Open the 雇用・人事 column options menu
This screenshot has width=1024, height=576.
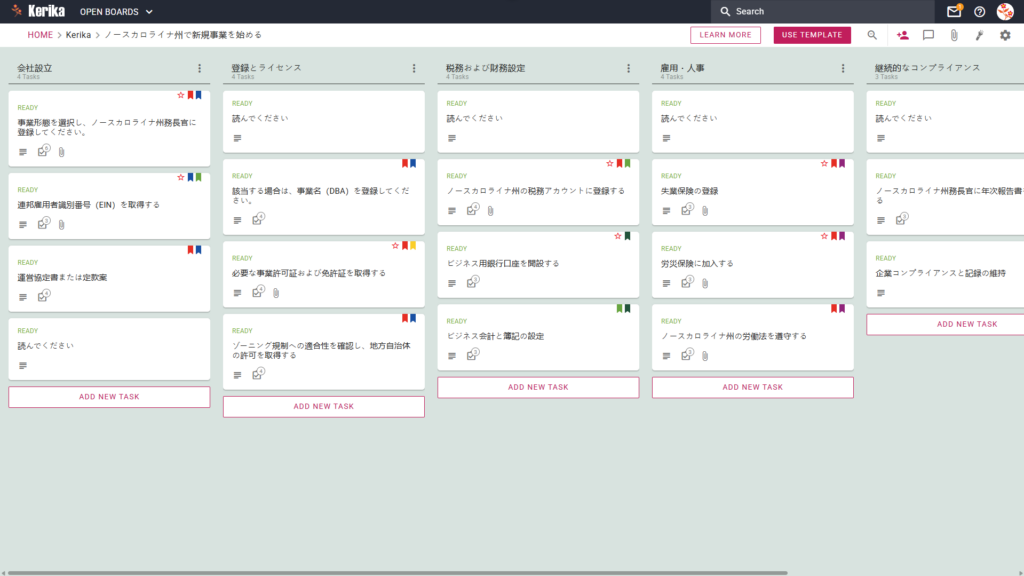click(x=842, y=68)
